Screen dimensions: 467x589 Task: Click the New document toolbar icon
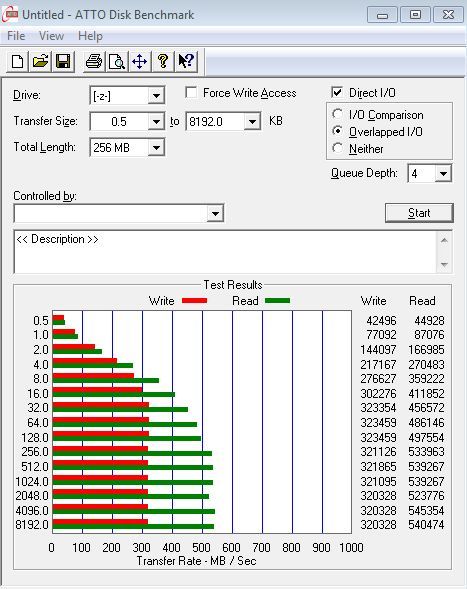pyautogui.click(x=17, y=61)
